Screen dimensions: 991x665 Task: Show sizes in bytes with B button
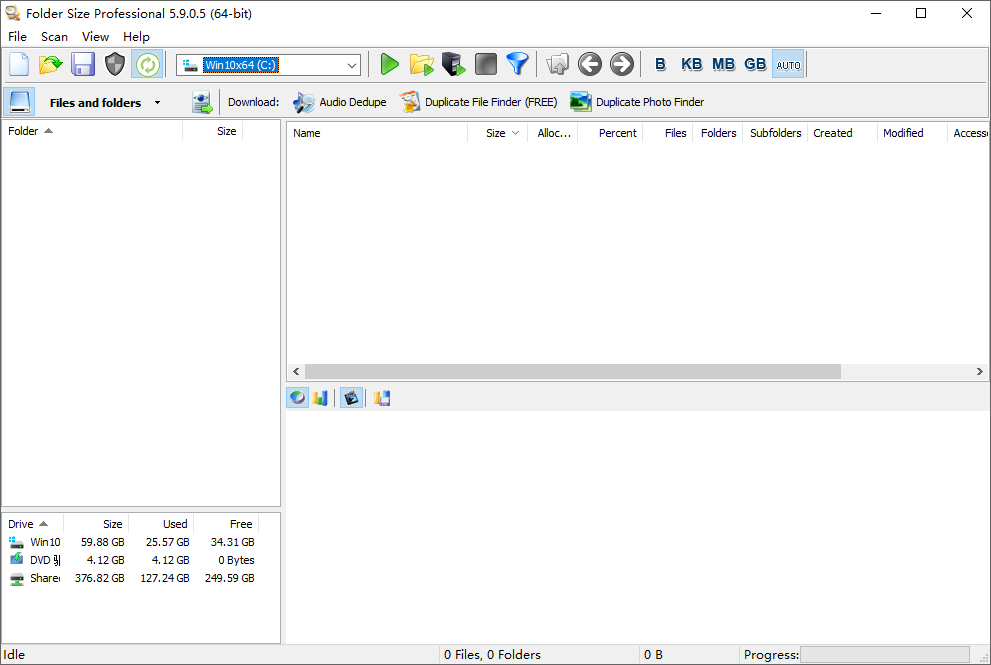(660, 64)
